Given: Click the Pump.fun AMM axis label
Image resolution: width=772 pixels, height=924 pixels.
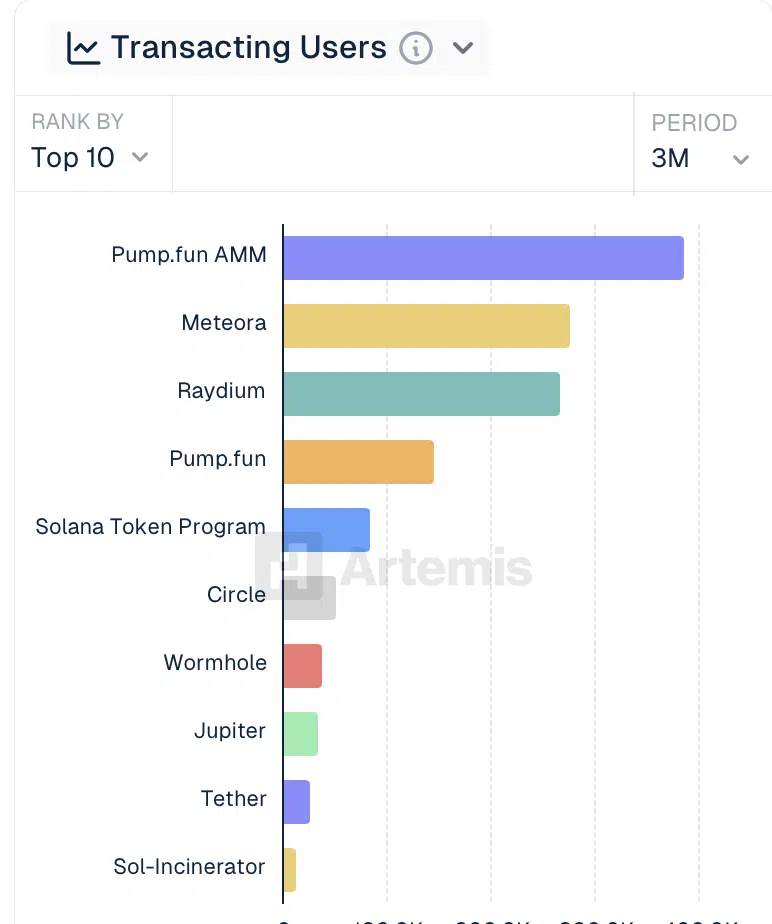Looking at the screenshot, I should (189, 254).
